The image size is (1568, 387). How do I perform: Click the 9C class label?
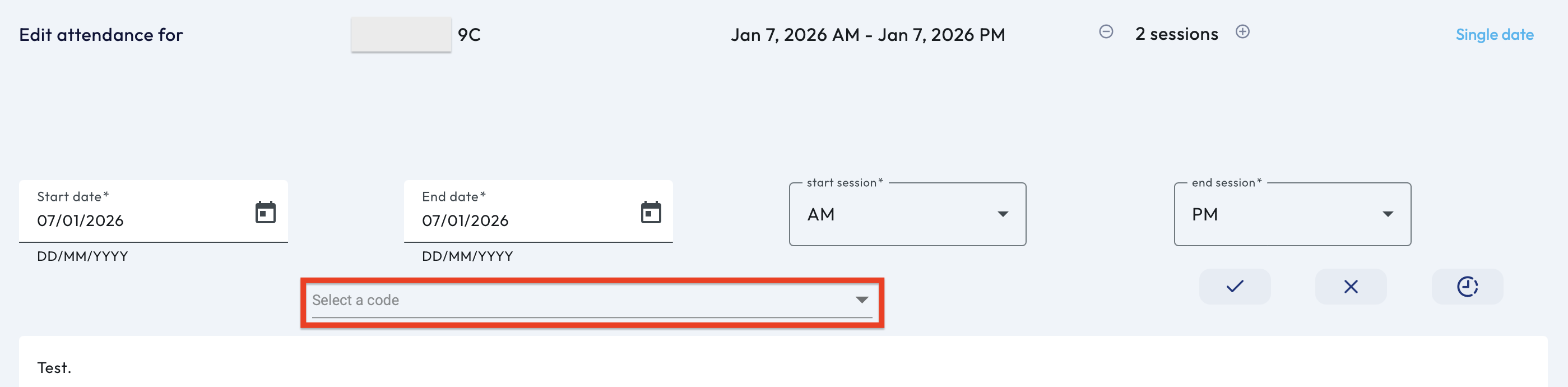click(468, 35)
